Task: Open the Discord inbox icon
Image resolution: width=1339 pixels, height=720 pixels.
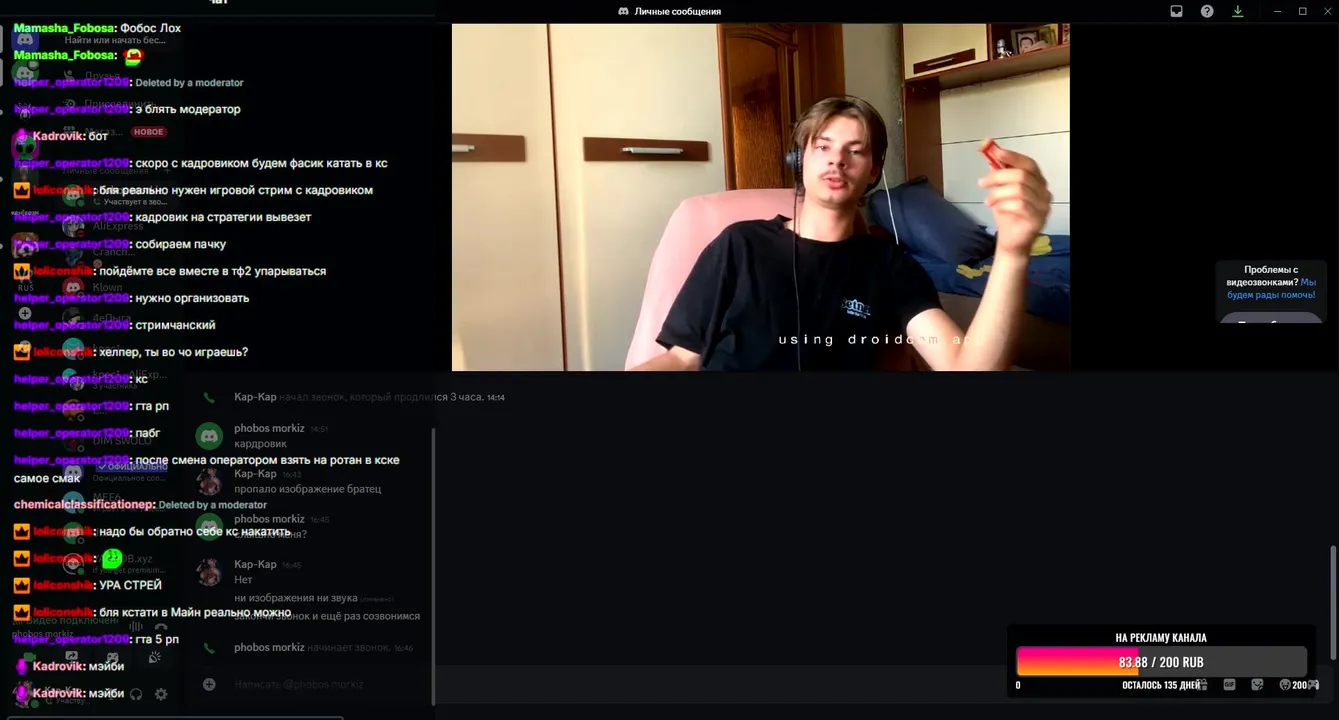Action: 1177,11
